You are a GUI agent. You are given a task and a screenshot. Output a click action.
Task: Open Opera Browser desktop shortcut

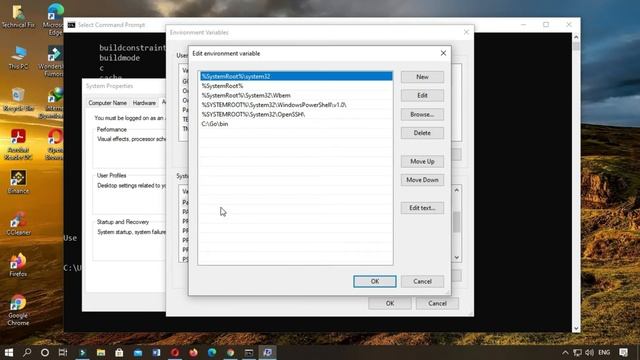tap(55, 144)
